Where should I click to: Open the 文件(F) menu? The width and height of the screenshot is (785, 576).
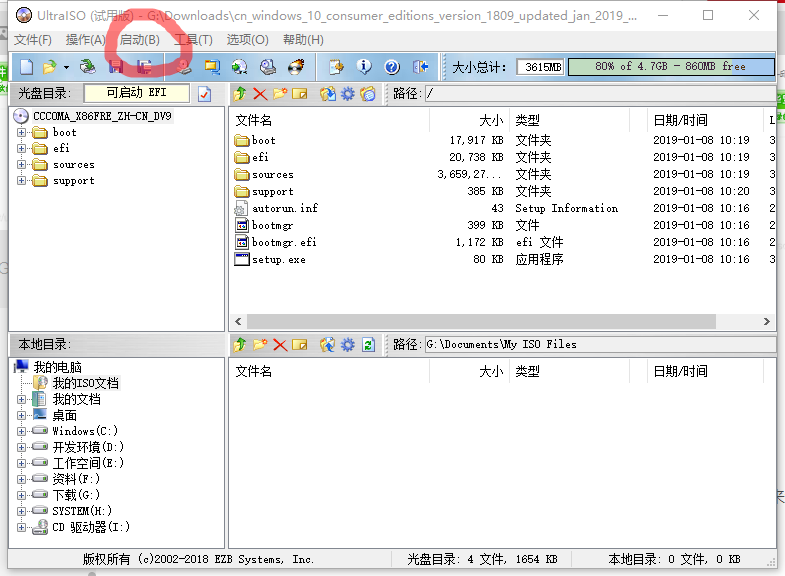(33, 40)
